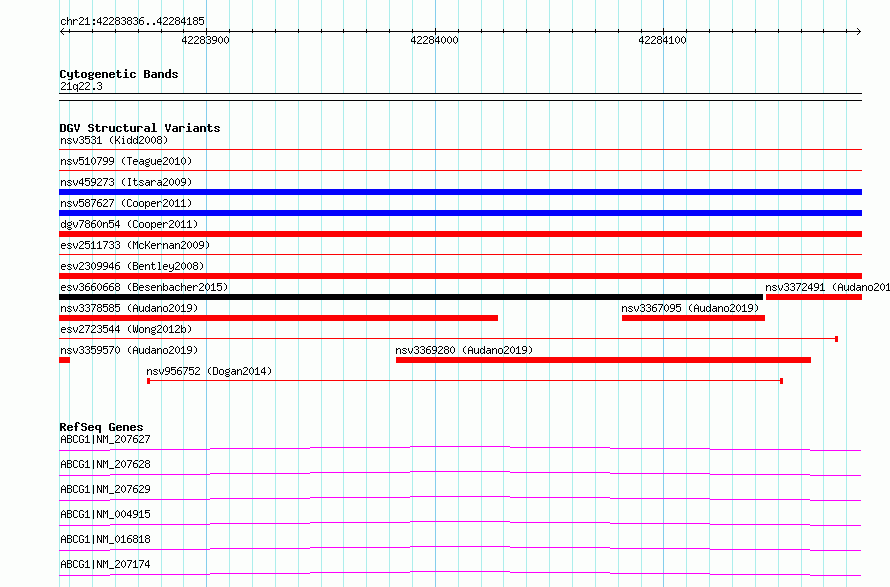Image resolution: width=890 pixels, height=587 pixels.
Task: Click the esv2309946 (Bentley2008) variant label
Action: [x=132, y=266]
